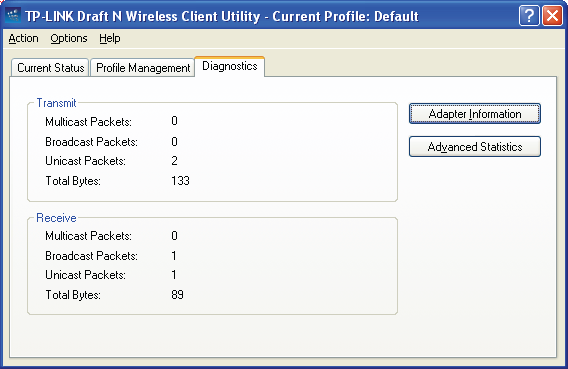Open the Action menu
Screen dimensions: 568x369
pos(24,38)
